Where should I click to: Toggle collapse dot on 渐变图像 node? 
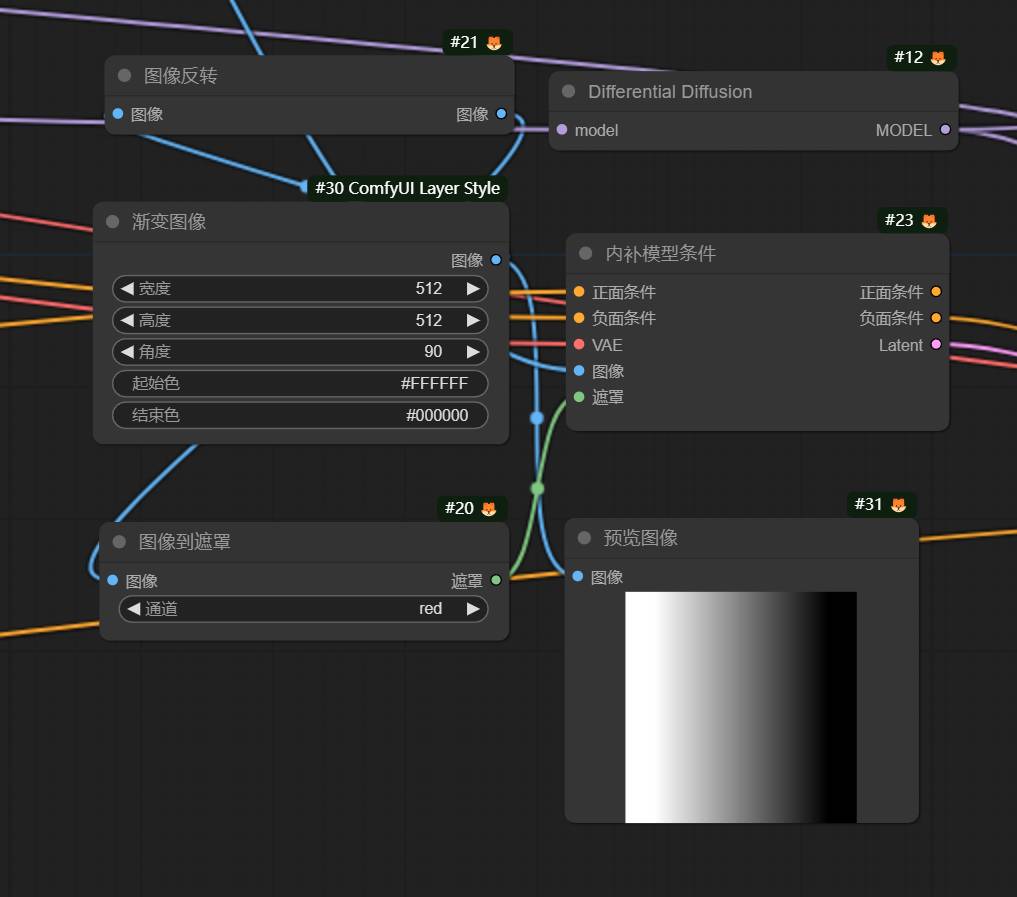[113, 222]
